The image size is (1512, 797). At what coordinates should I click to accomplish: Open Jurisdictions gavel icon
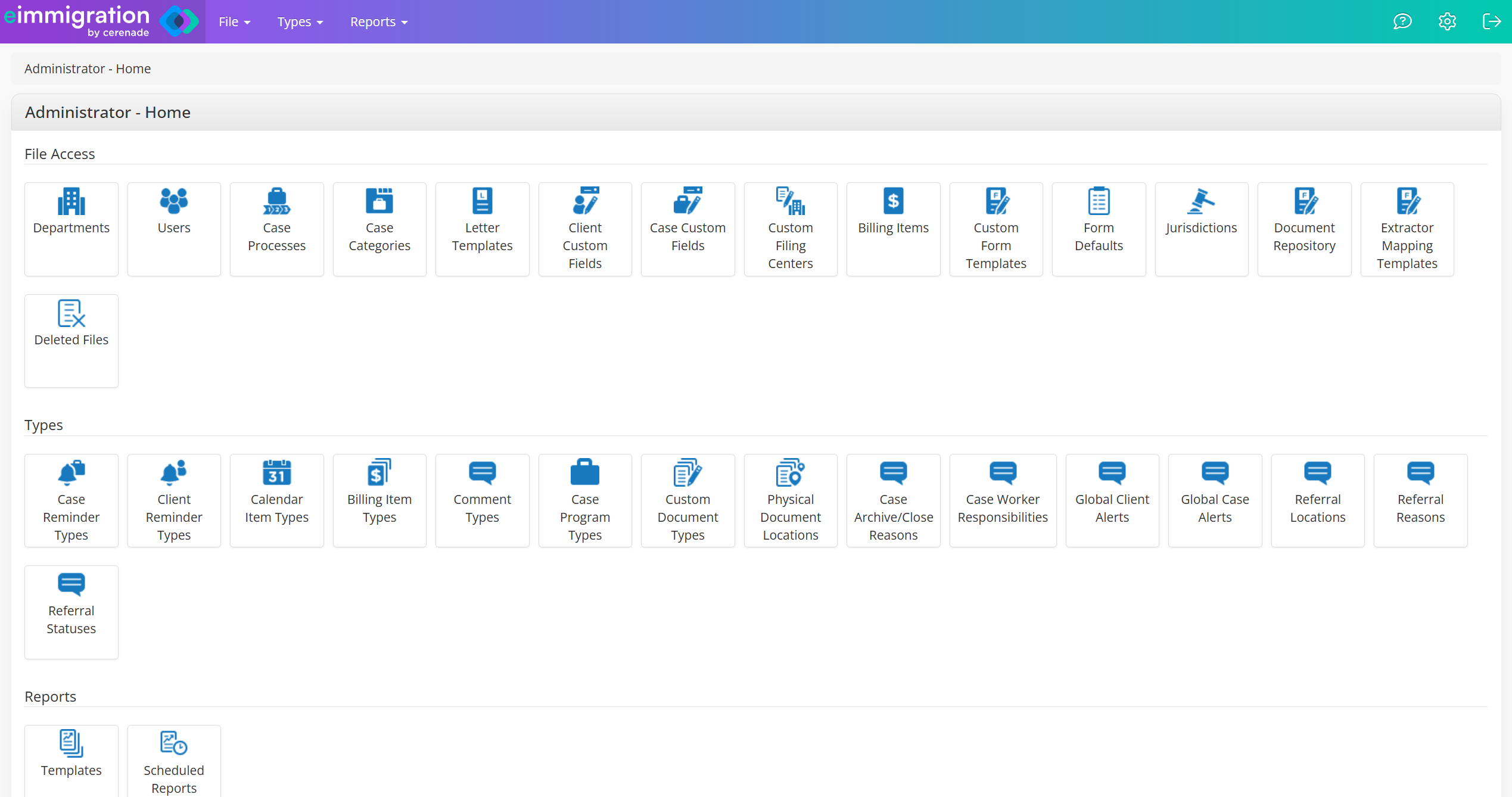[x=1200, y=201]
